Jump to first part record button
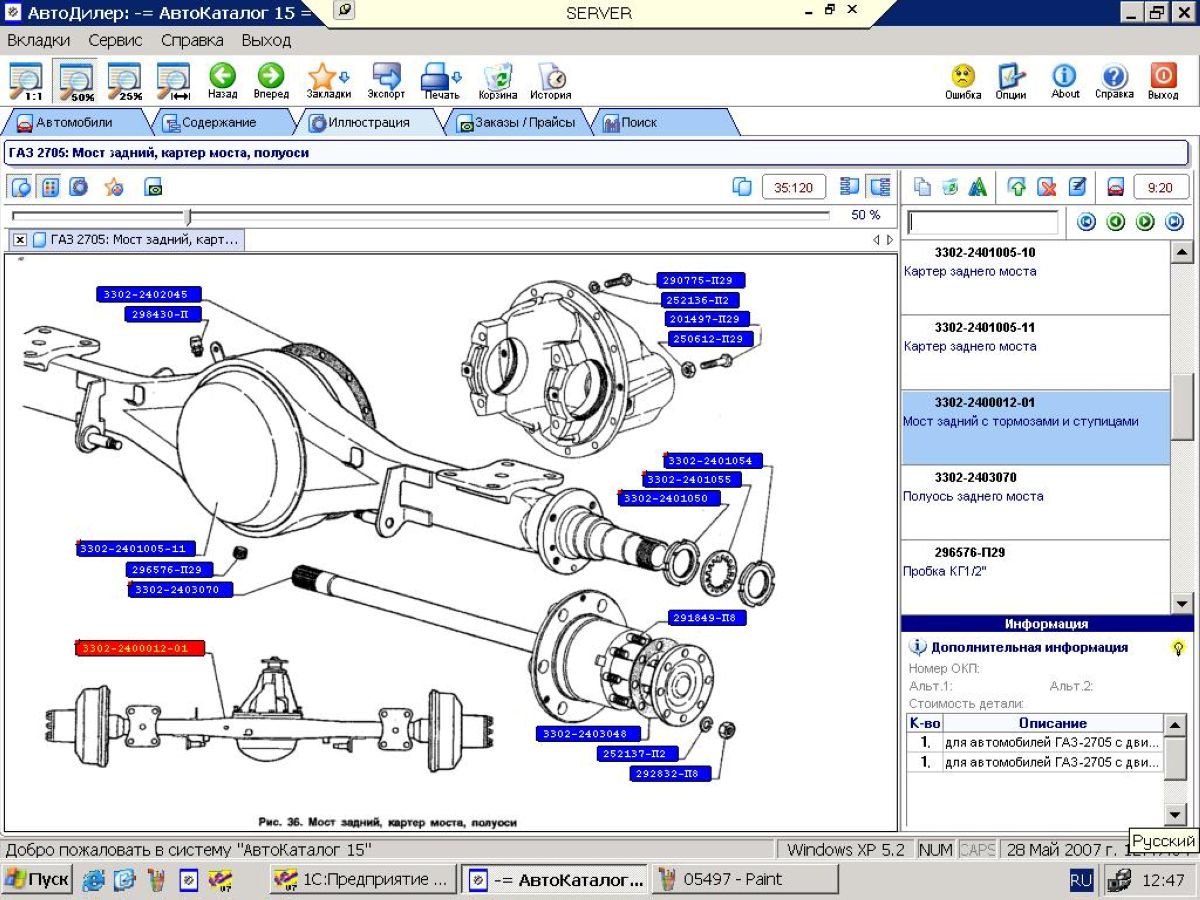The image size is (1200, 900). coord(1086,222)
